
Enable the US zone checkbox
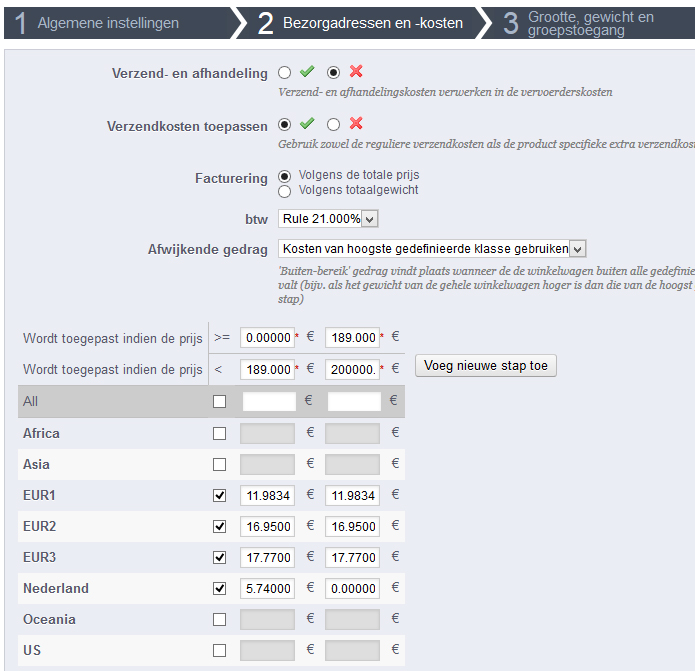219,651
